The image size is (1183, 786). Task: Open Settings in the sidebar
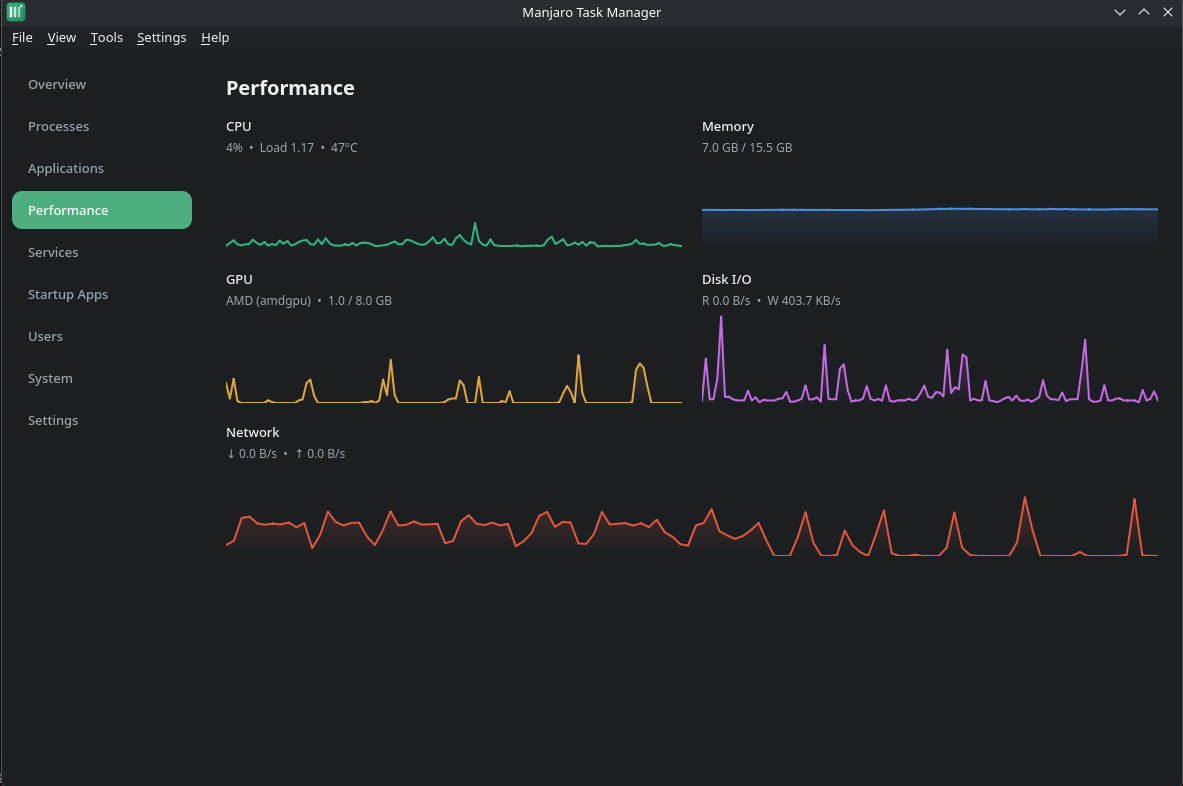click(102, 420)
